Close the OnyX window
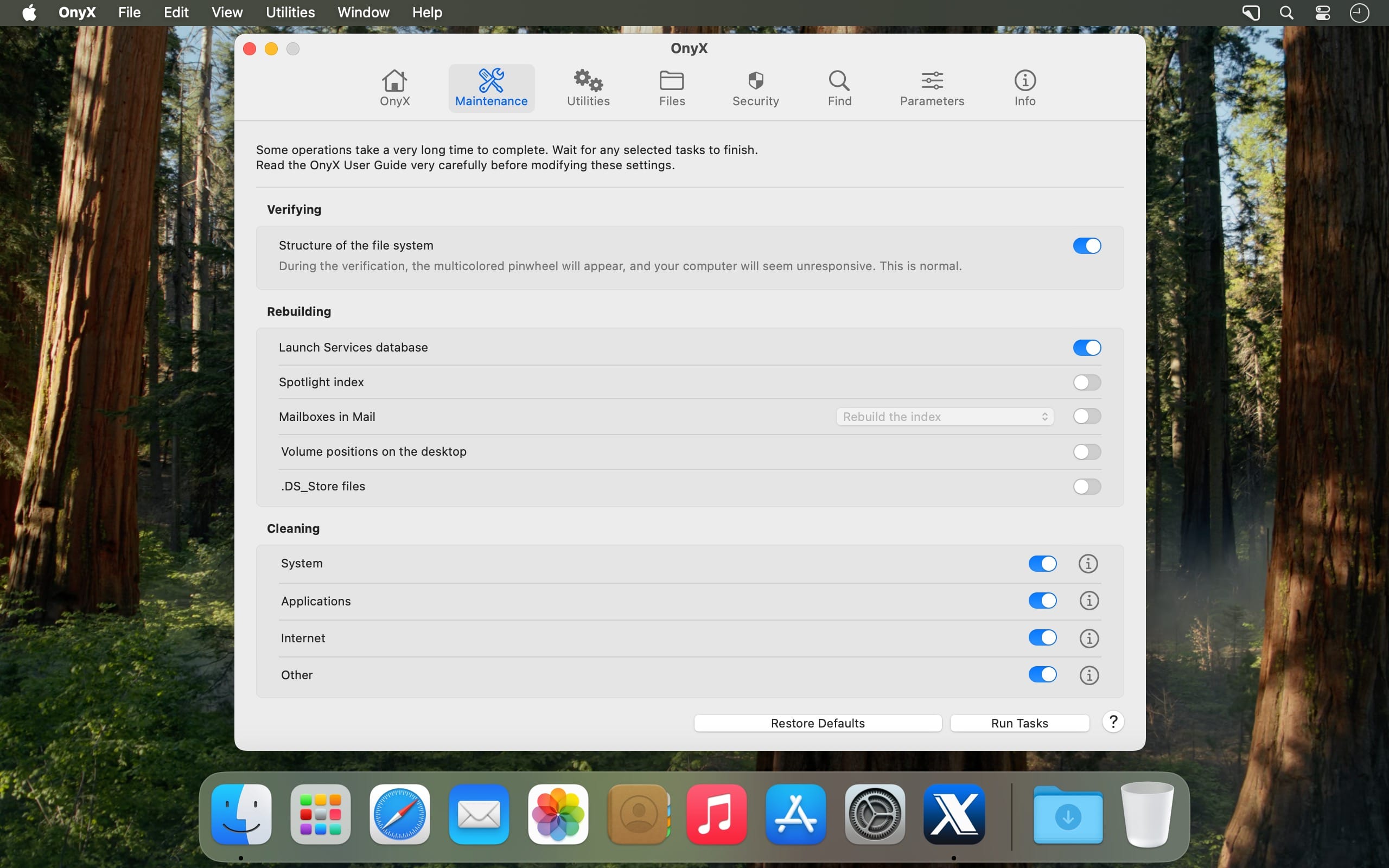 tap(249, 49)
